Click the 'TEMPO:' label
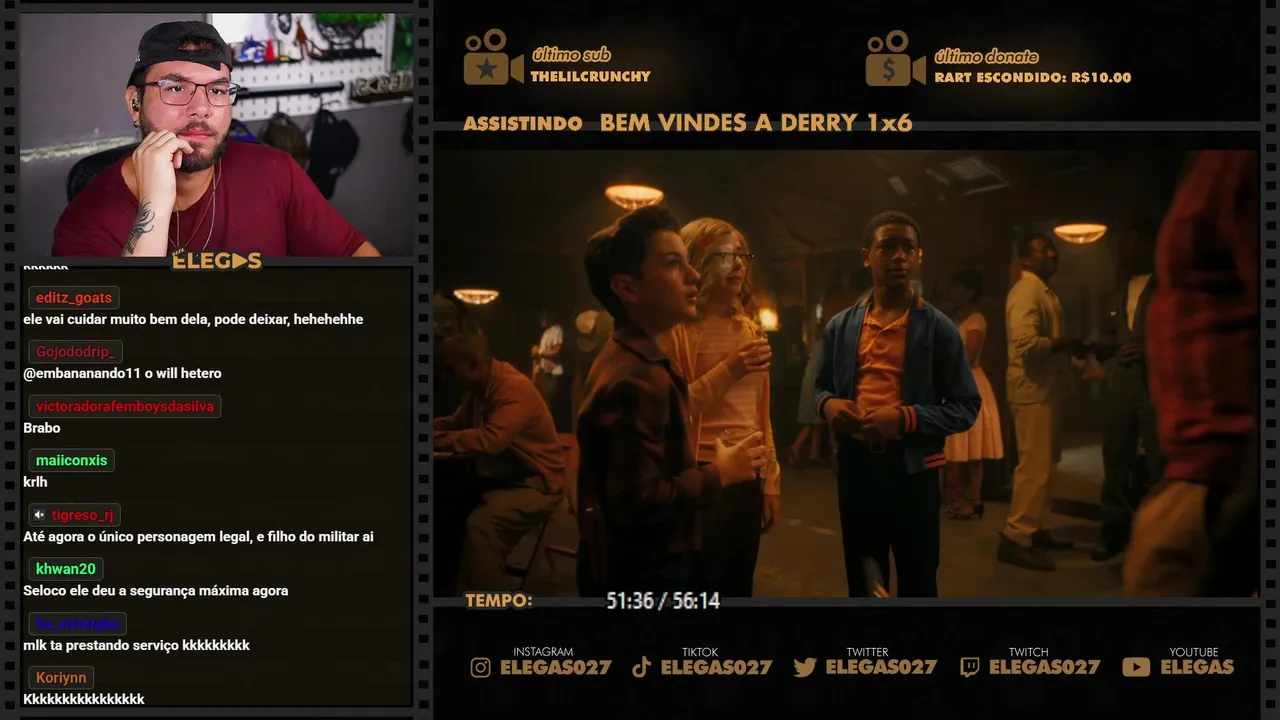 [x=499, y=601]
